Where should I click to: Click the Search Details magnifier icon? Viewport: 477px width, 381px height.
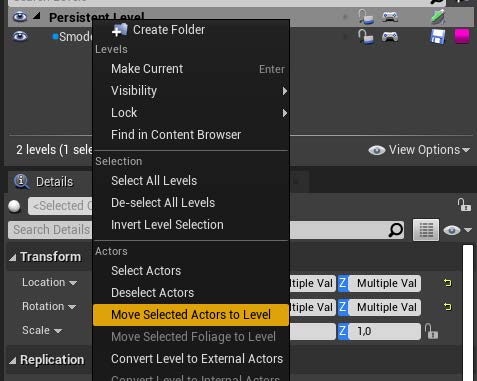(396, 230)
